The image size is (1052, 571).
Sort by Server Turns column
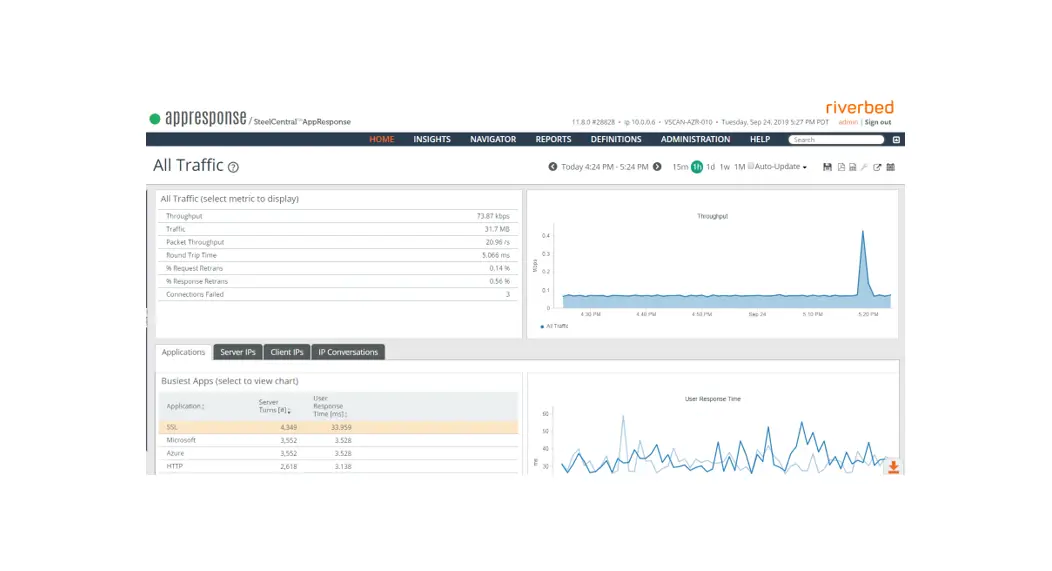pyautogui.click(x=273, y=406)
